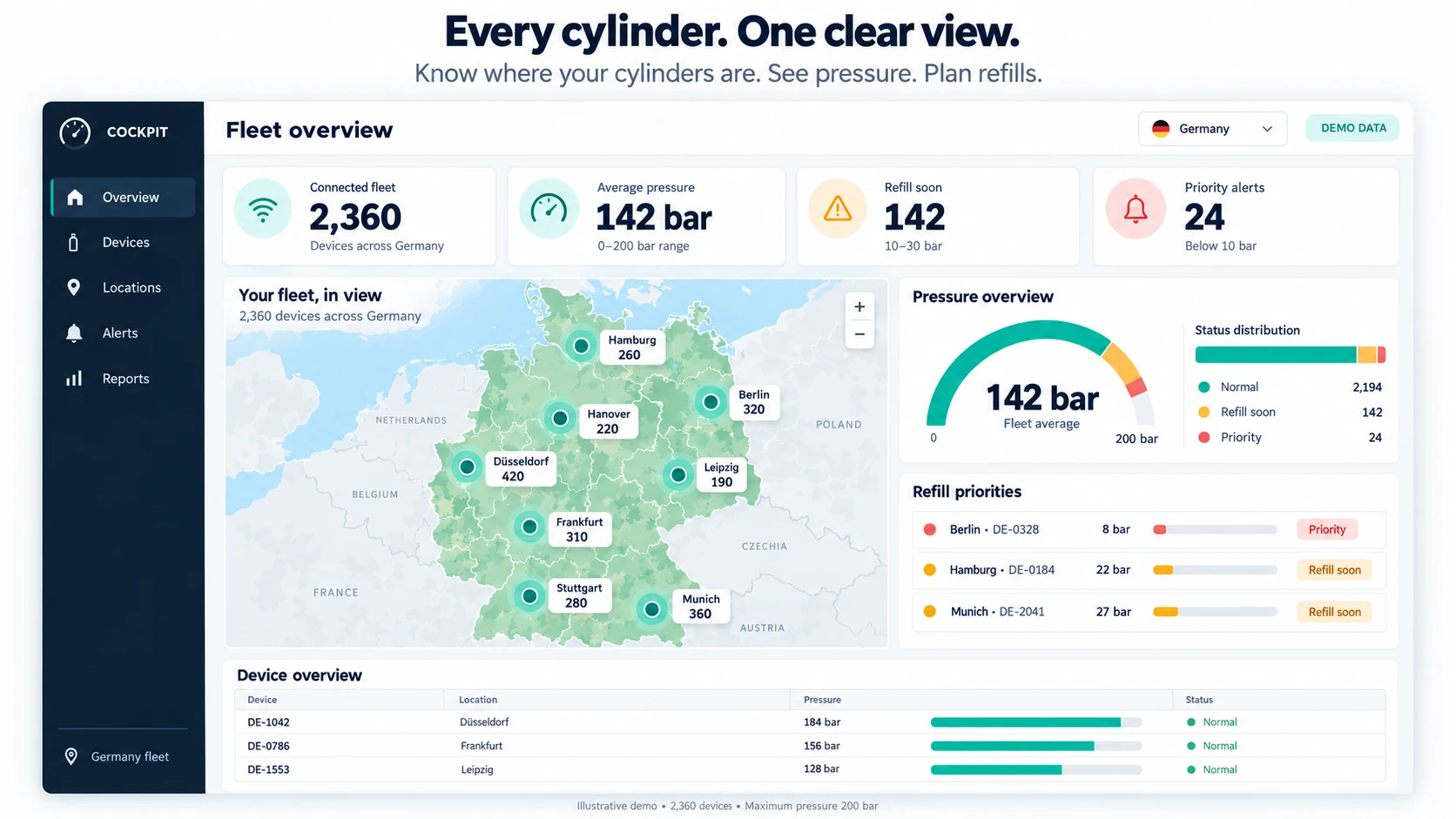This screenshot has height=819, width=1456.
Task: Select the Hamburg map marker
Action: [x=581, y=346]
